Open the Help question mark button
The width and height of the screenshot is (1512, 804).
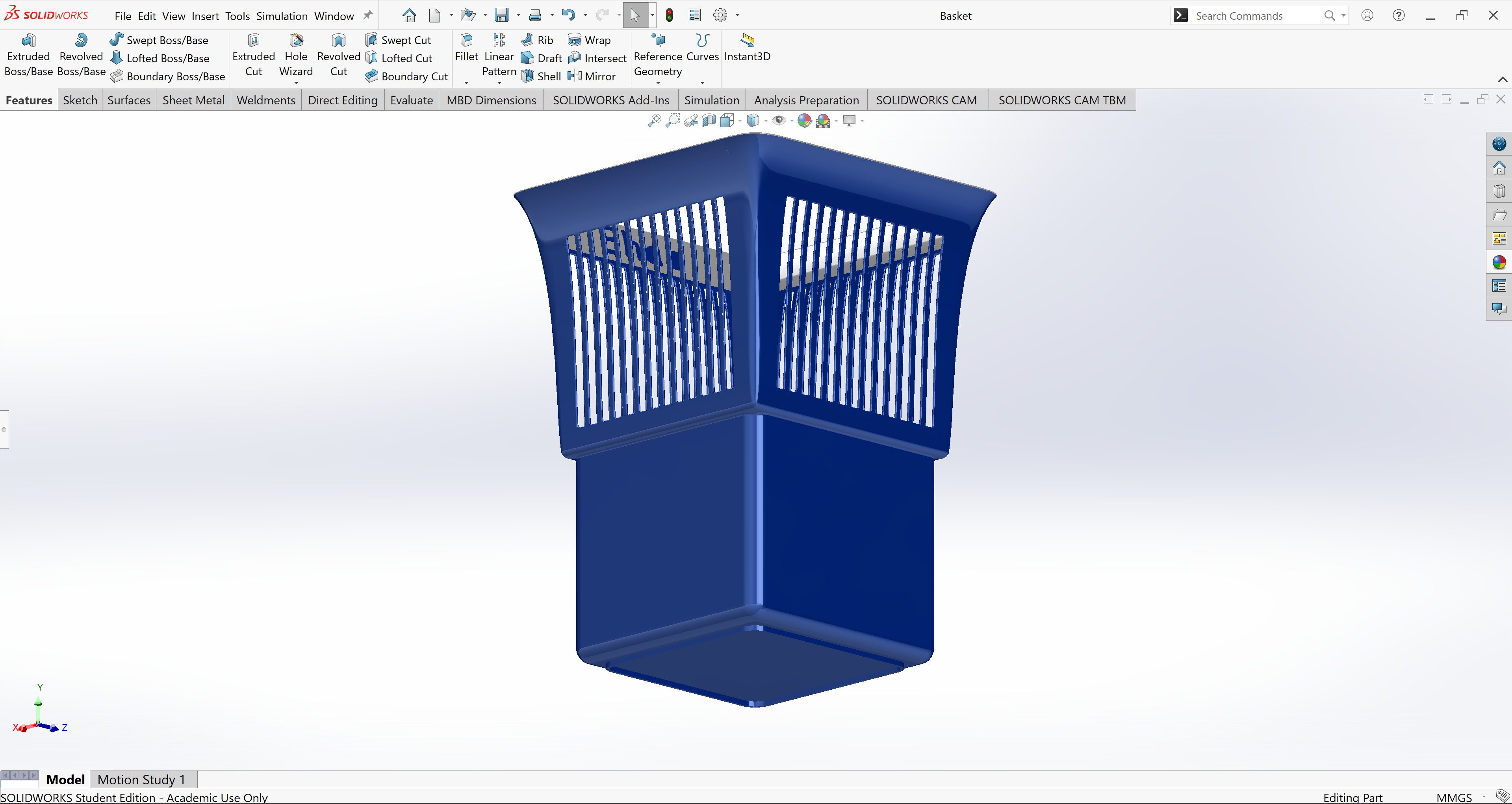coord(1399,15)
